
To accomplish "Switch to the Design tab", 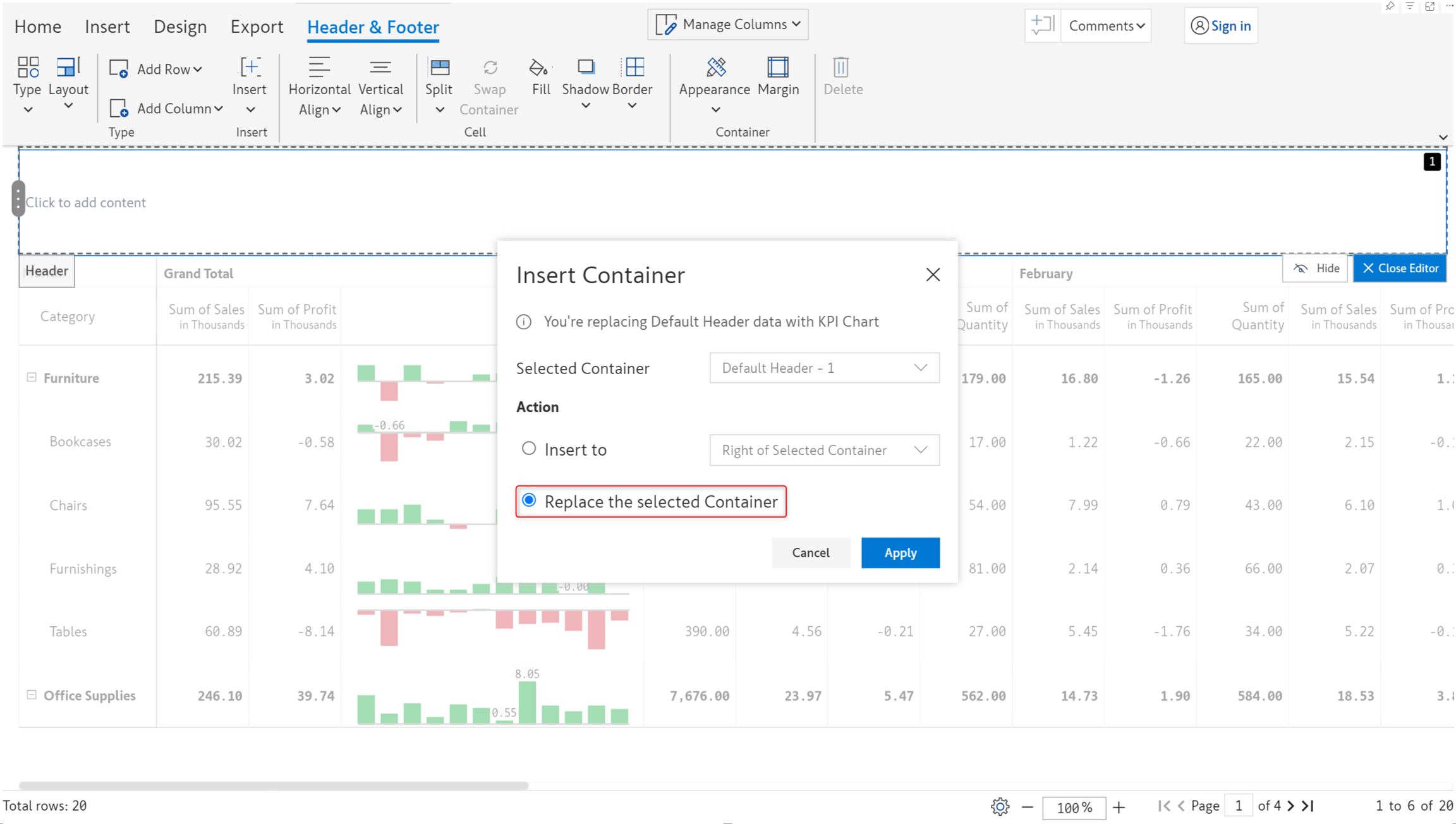I will [180, 27].
